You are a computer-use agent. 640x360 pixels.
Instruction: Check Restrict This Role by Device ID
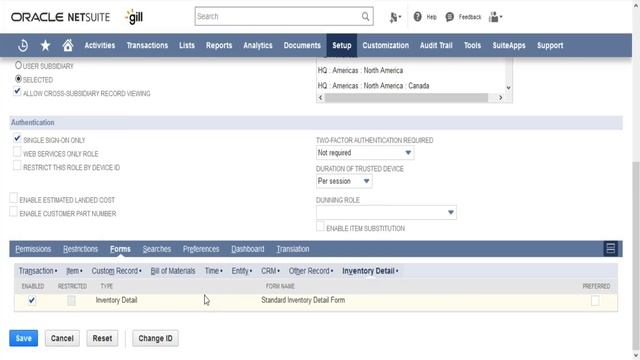(x=17, y=166)
